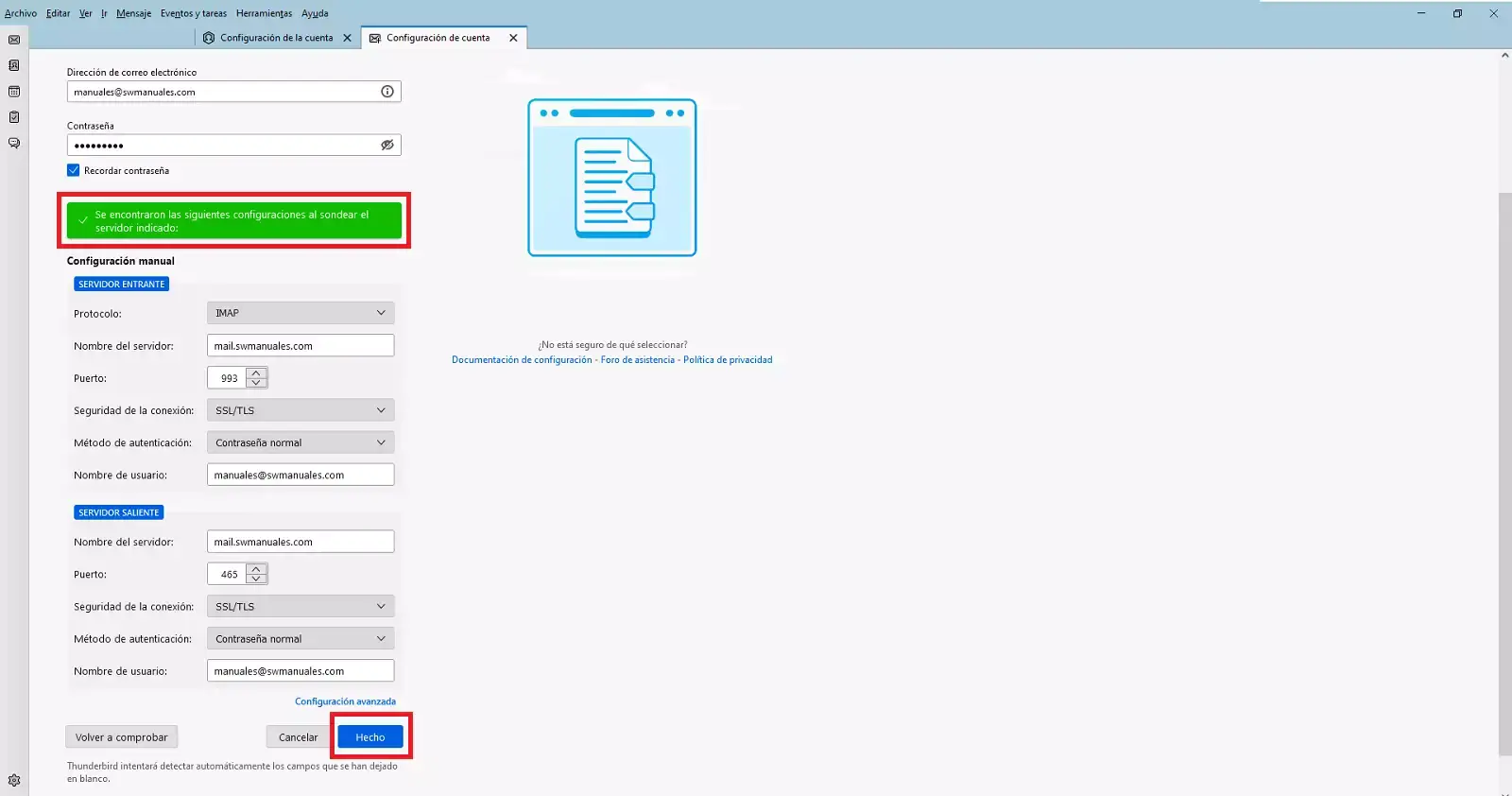
Task: Decrease outgoing port 465 with down arrow
Action: click(x=256, y=579)
